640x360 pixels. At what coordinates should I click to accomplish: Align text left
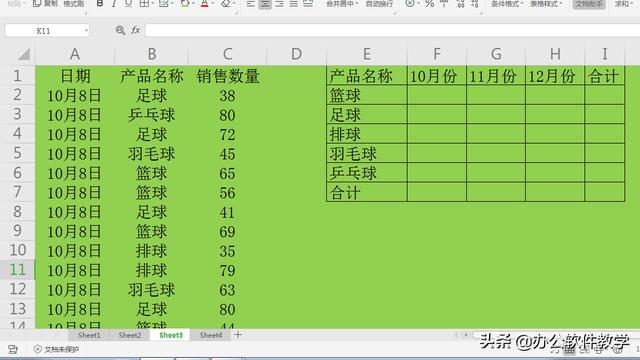[251, 4]
